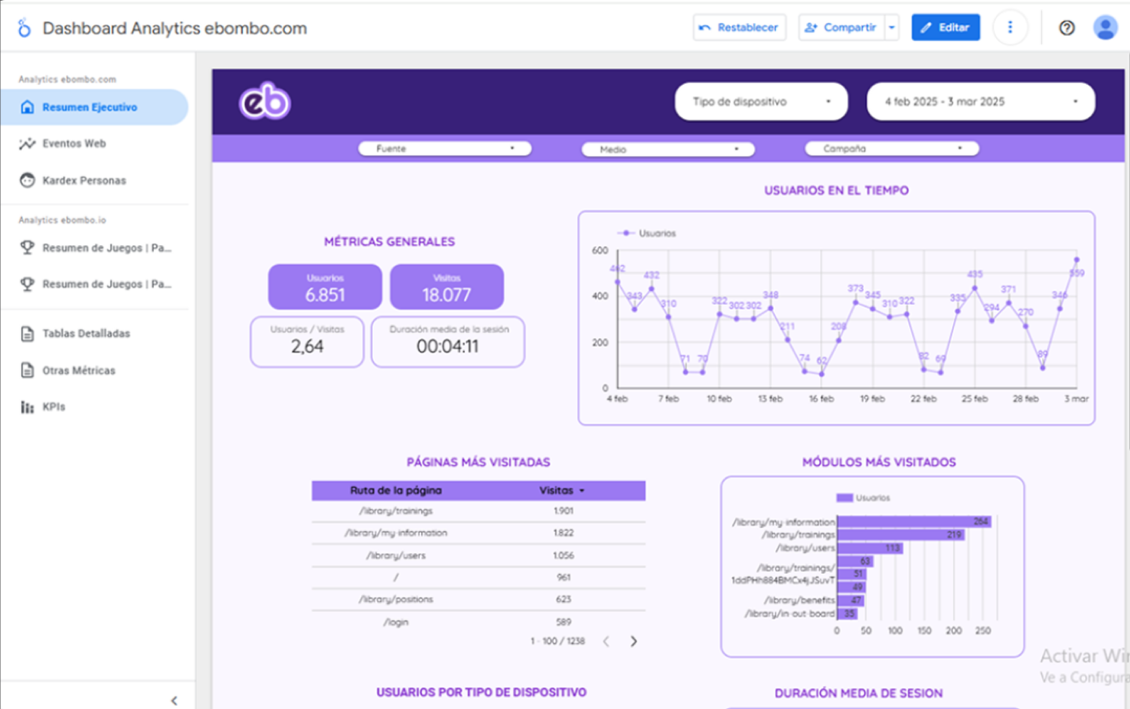
Task: Expand the Medio filter dropdown
Action: (668, 149)
